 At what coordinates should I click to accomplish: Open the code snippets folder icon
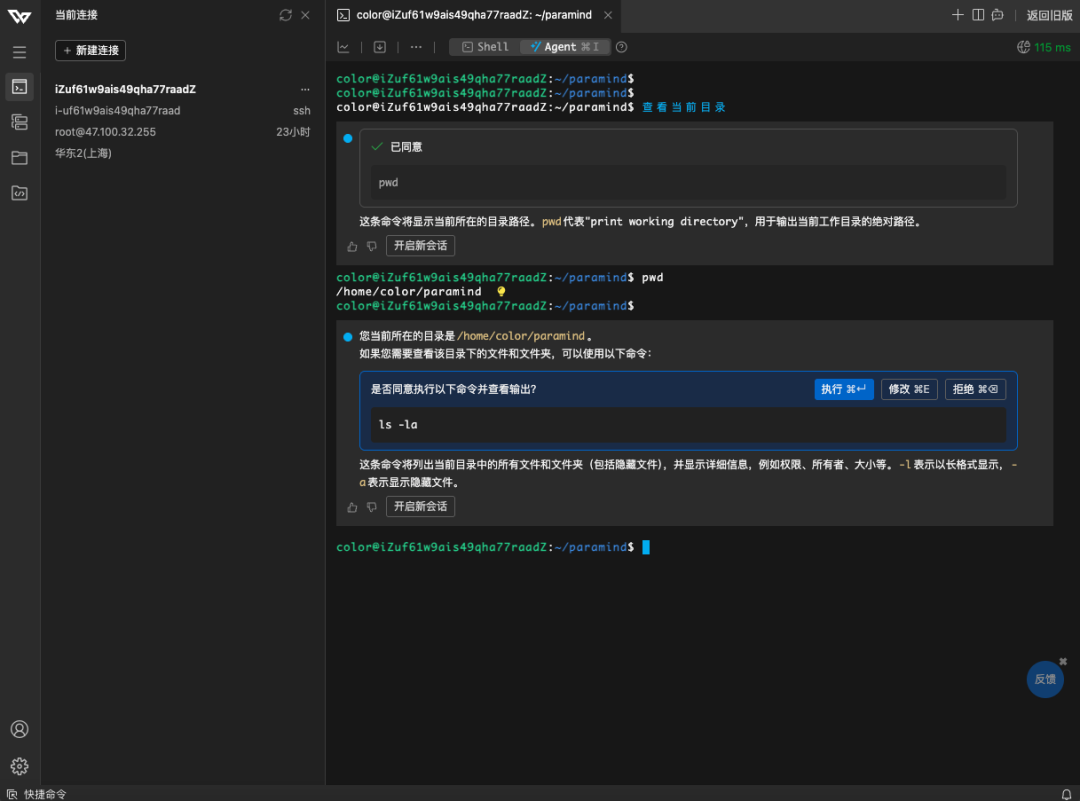click(x=19, y=193)
